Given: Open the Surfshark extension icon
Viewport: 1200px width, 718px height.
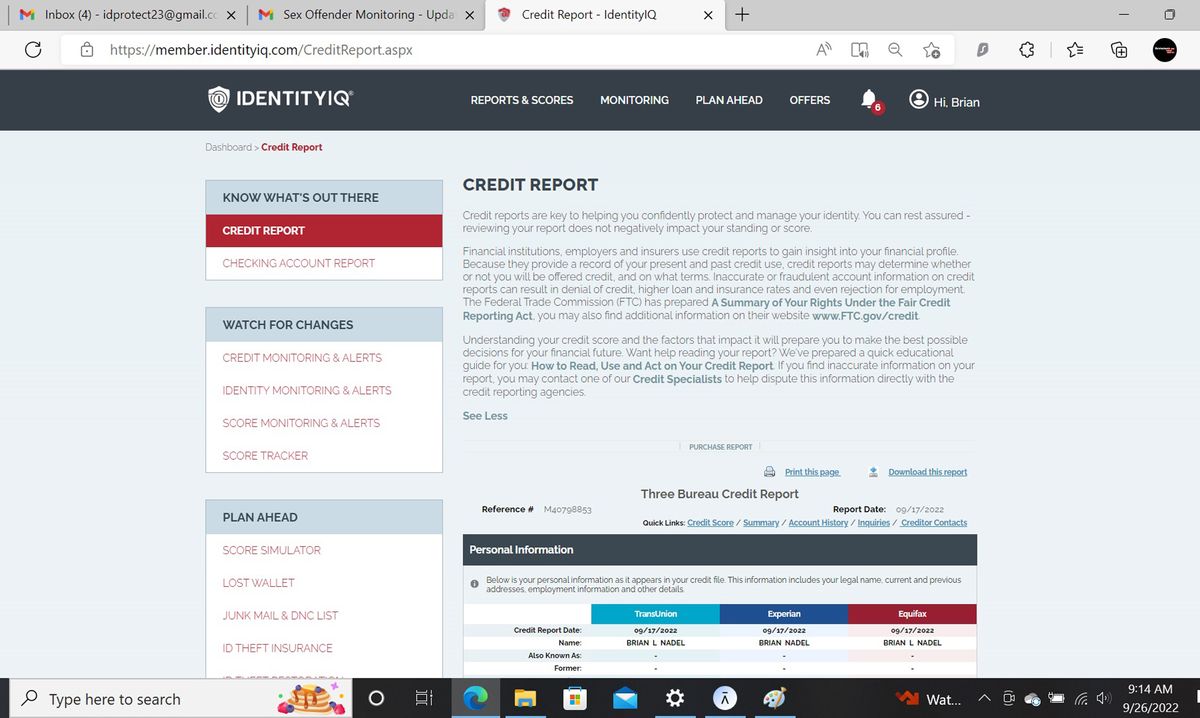Looking at the screenshot, I should [x=981, y=48].
